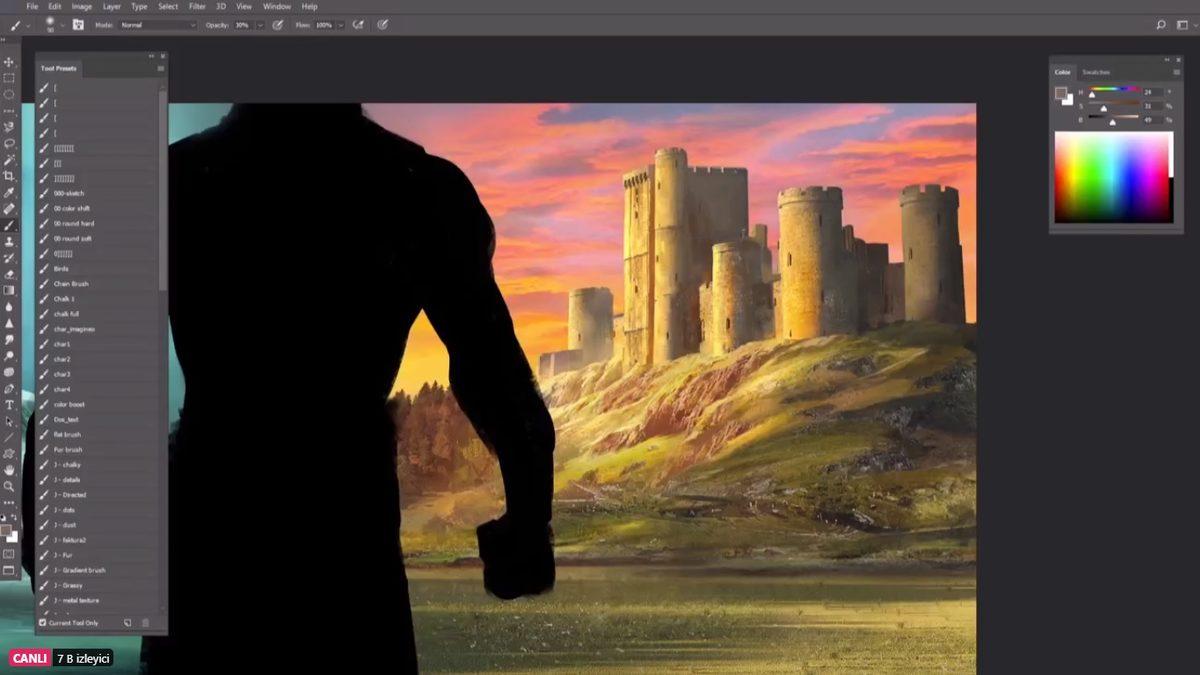Image resolution: width=1200 pixels, height=675 pixels.
Task: Toggle the Current Tool Only checkbox
Action: [43, 623]
